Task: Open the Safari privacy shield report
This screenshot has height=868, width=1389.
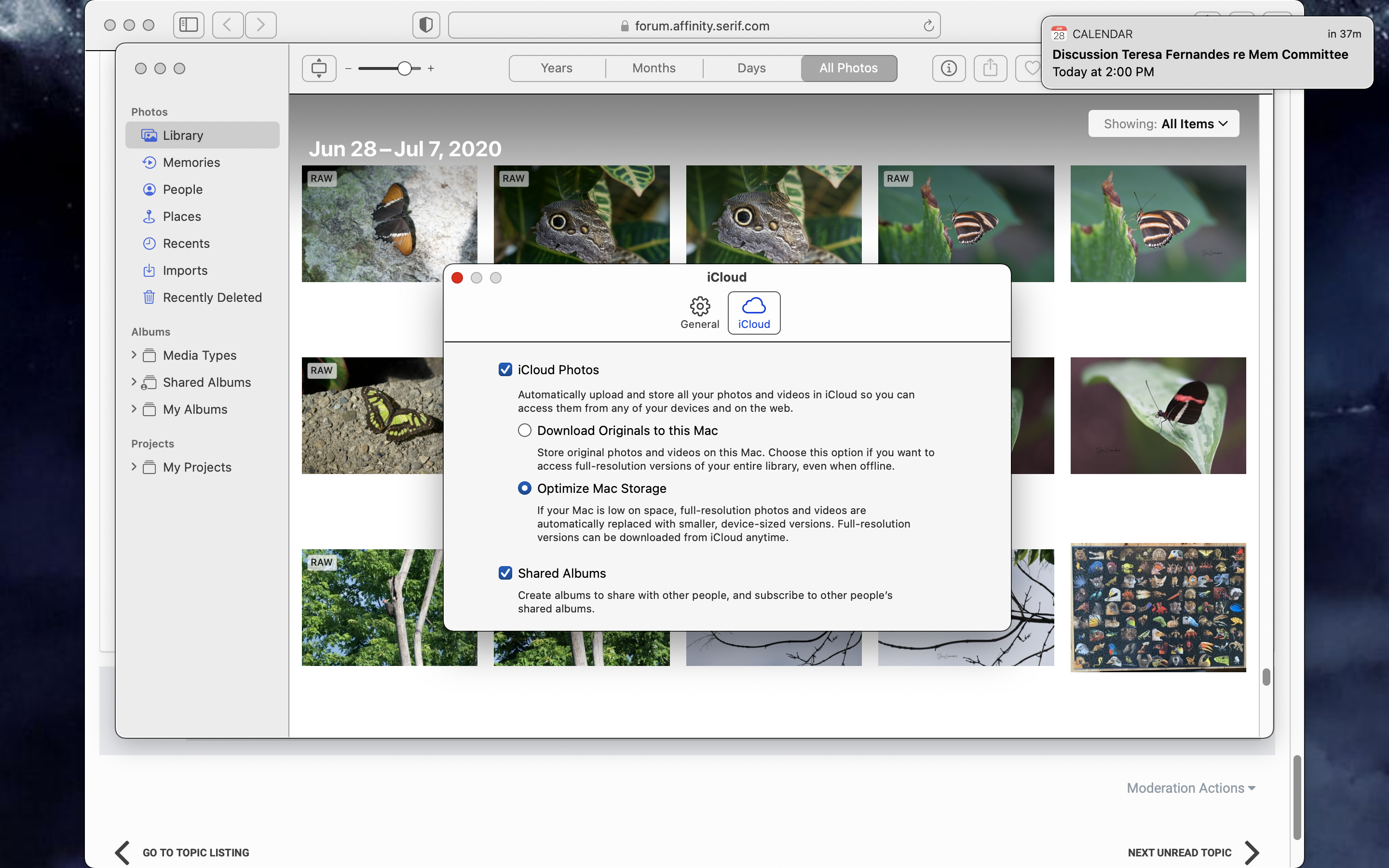Action: point(426,25)
